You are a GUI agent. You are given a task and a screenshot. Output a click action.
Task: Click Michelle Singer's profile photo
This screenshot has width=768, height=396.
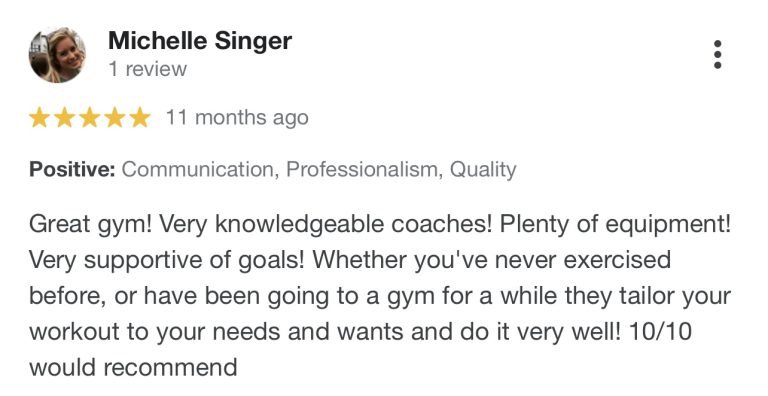pos(57,55)
